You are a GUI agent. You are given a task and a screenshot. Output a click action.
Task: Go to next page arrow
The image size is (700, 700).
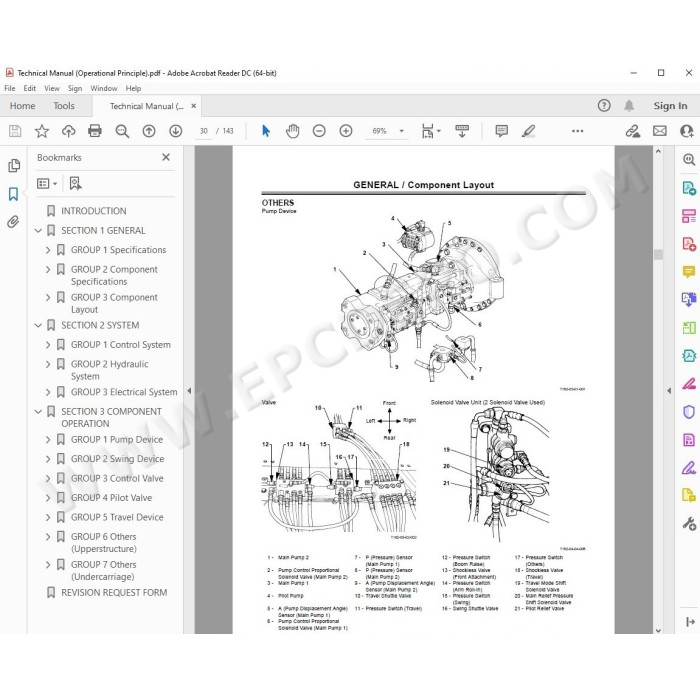(175, 131)
